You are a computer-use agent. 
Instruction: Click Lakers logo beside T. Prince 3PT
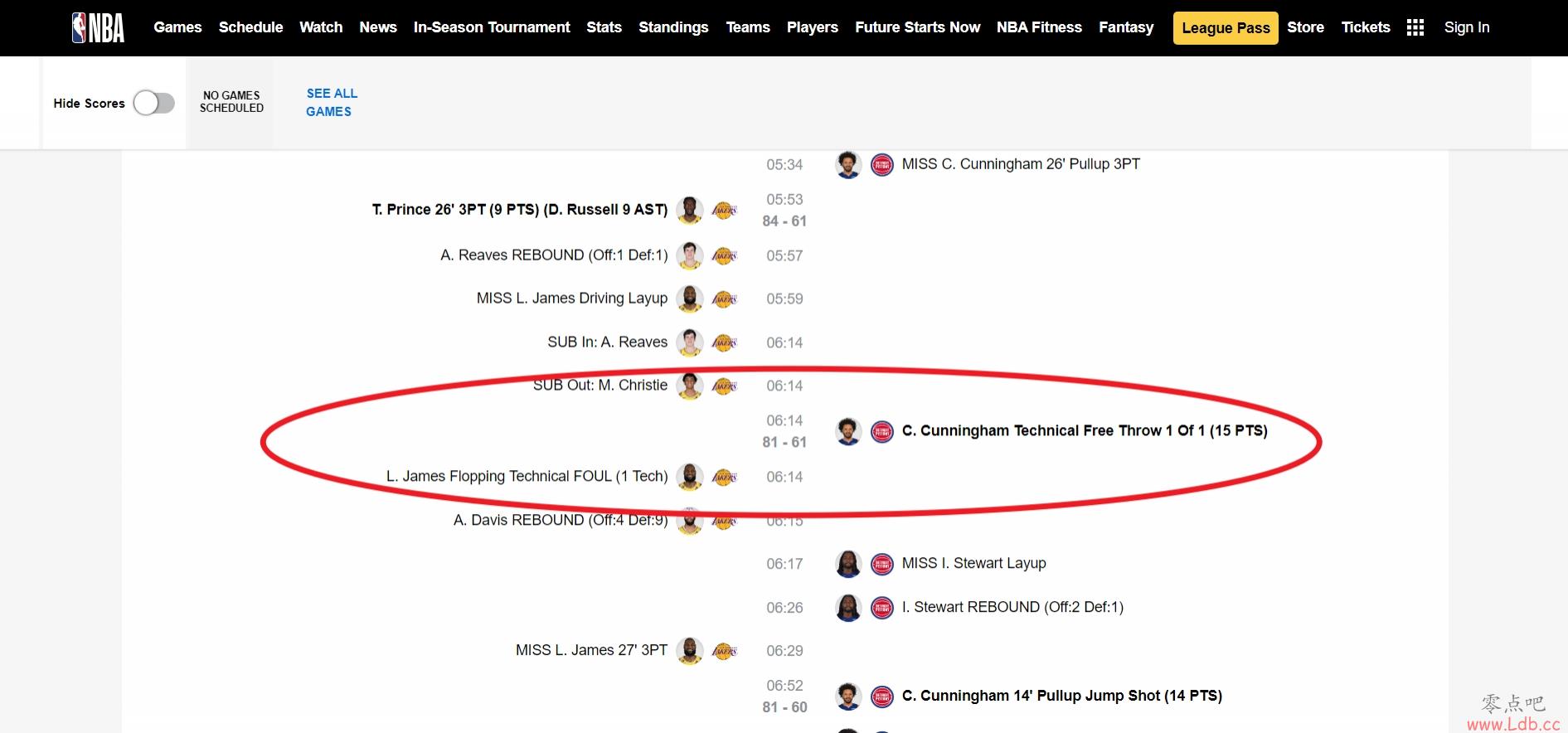coord(725,211)
